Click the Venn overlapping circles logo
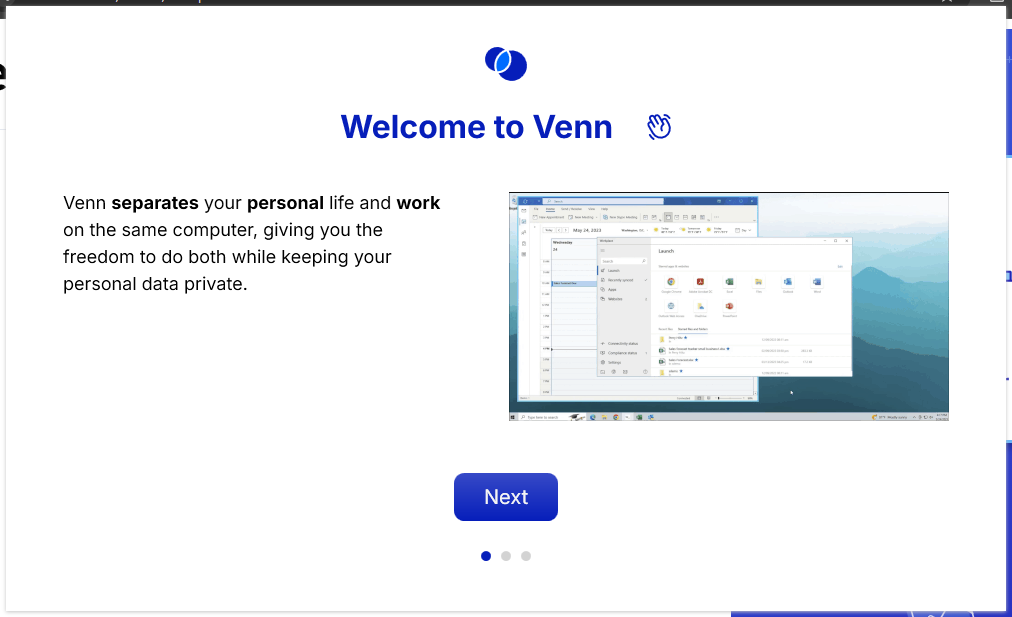This screenshot has height=617, width=1012. [505, 64]
